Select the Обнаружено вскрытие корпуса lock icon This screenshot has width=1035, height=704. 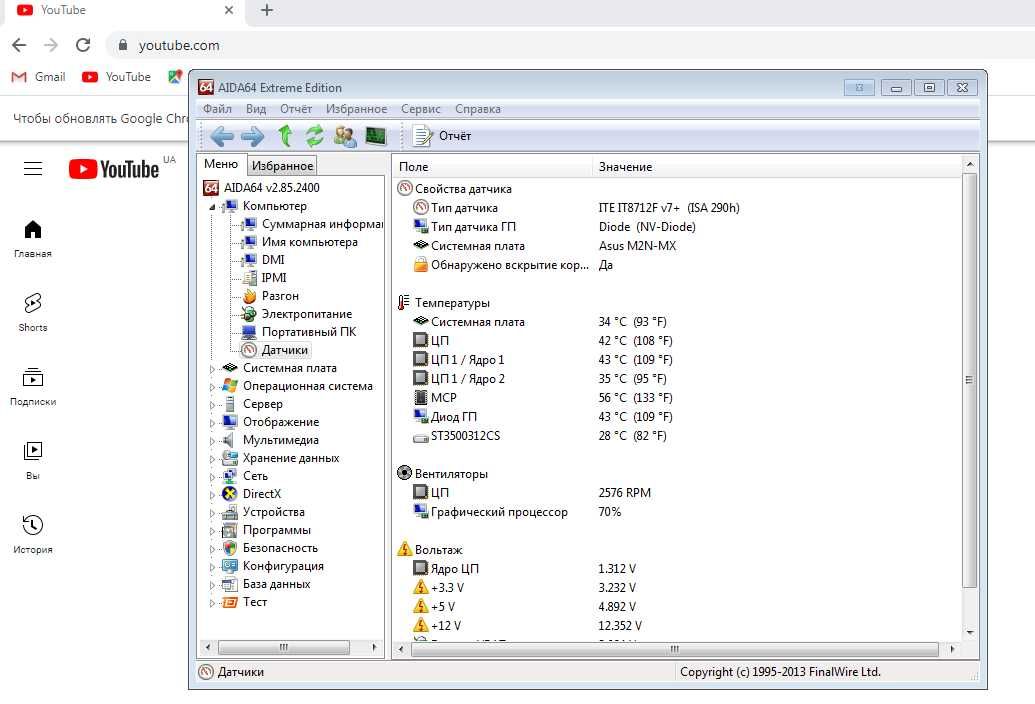420,265
